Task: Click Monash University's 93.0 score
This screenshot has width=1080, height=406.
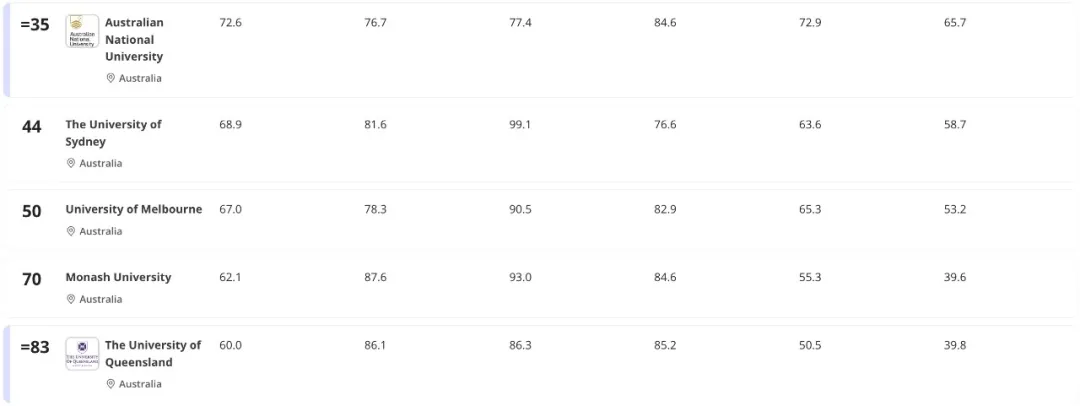Action: (520, 277)
